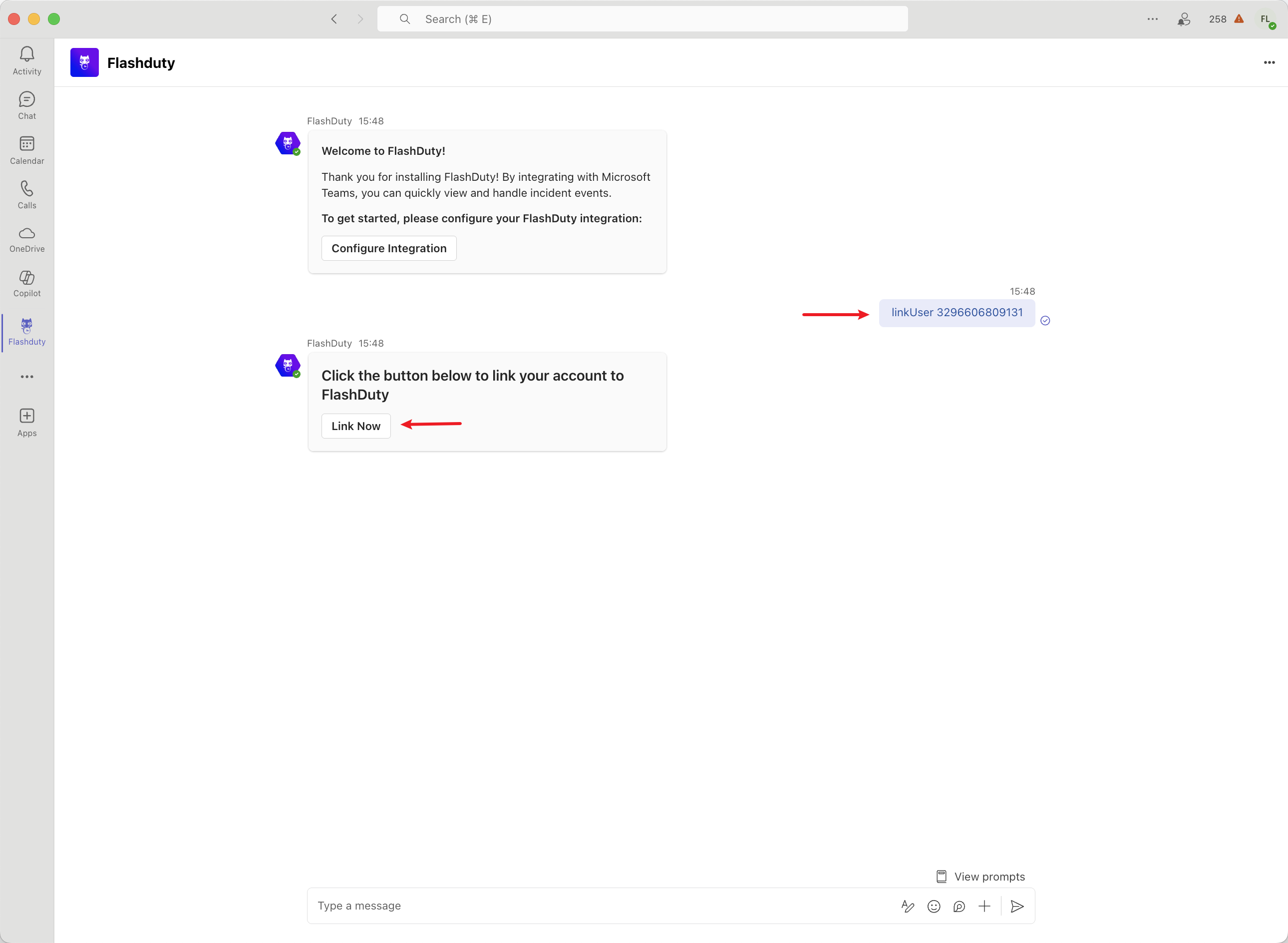This screenshot has width=1288, height=943.
Task: Focus the Search (⌘ E) field
Action: coord(643,19)
